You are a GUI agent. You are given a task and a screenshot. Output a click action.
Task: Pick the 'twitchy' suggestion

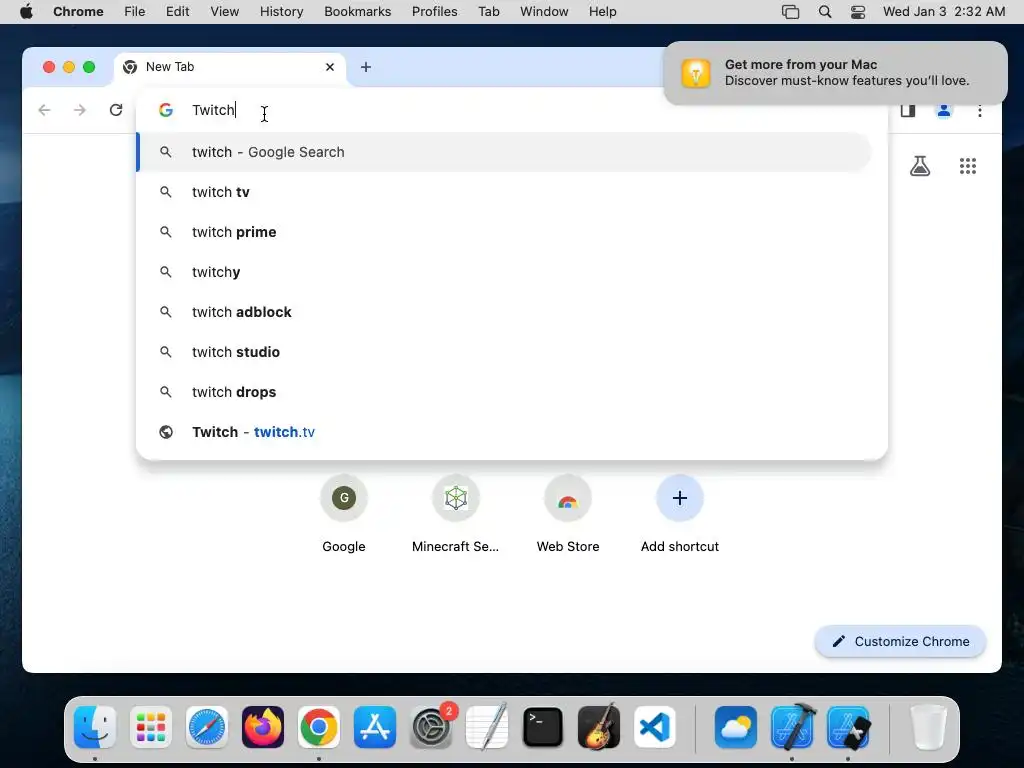point(504,272)
